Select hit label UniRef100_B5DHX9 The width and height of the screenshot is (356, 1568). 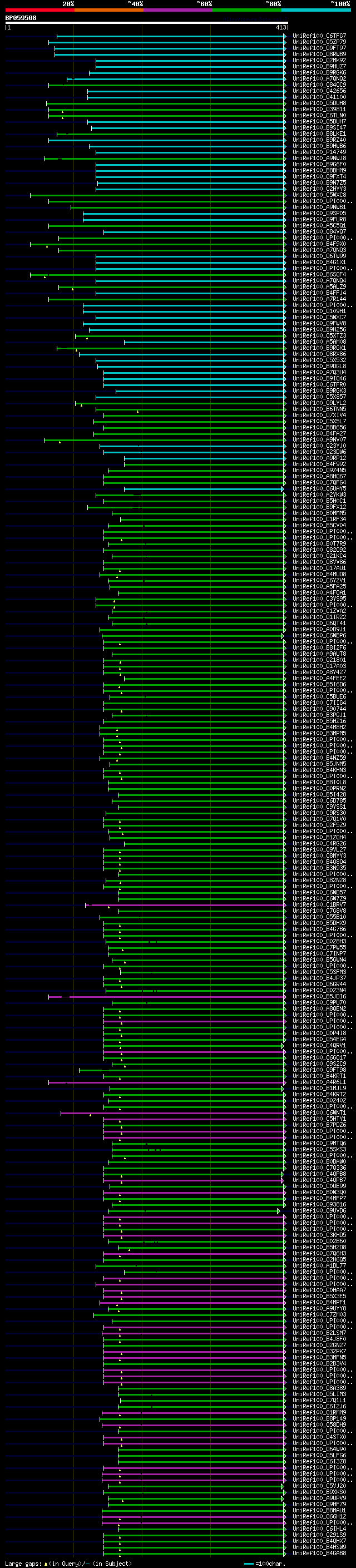(319, 923)
